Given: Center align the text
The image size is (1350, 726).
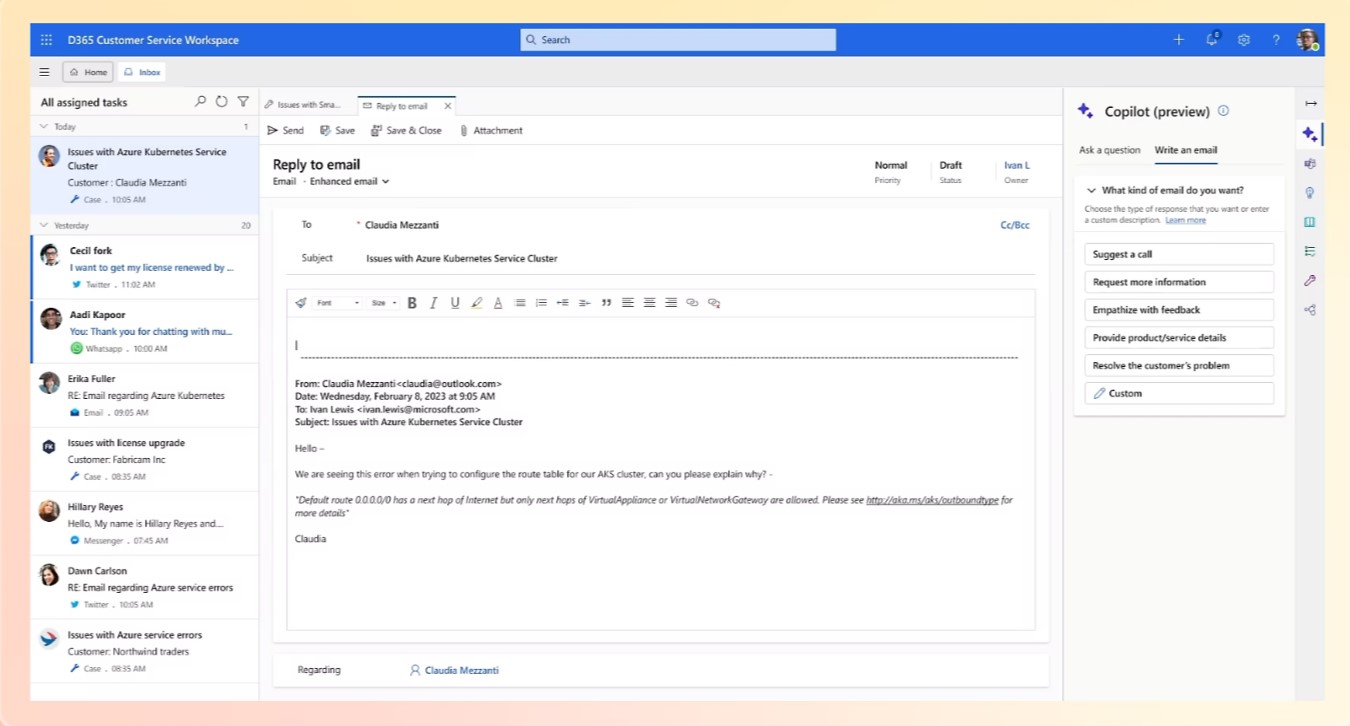Looking at the screenshot, I should [649, 303].
